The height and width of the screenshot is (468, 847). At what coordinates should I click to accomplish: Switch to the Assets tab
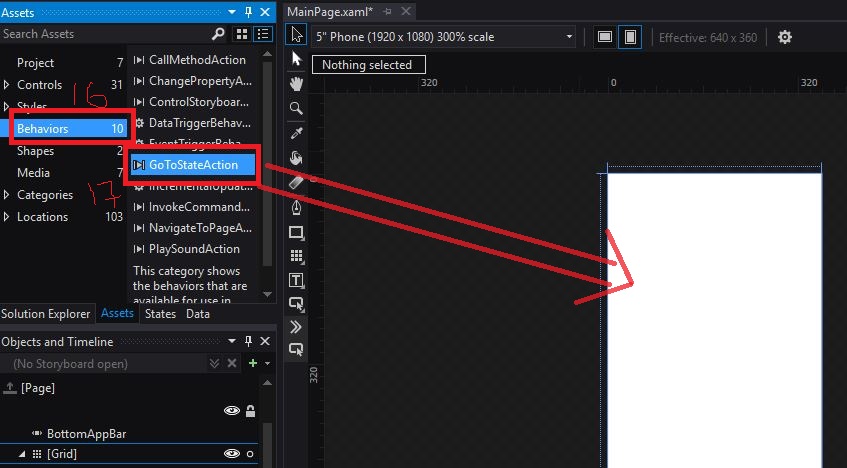[x=117, y=313]
